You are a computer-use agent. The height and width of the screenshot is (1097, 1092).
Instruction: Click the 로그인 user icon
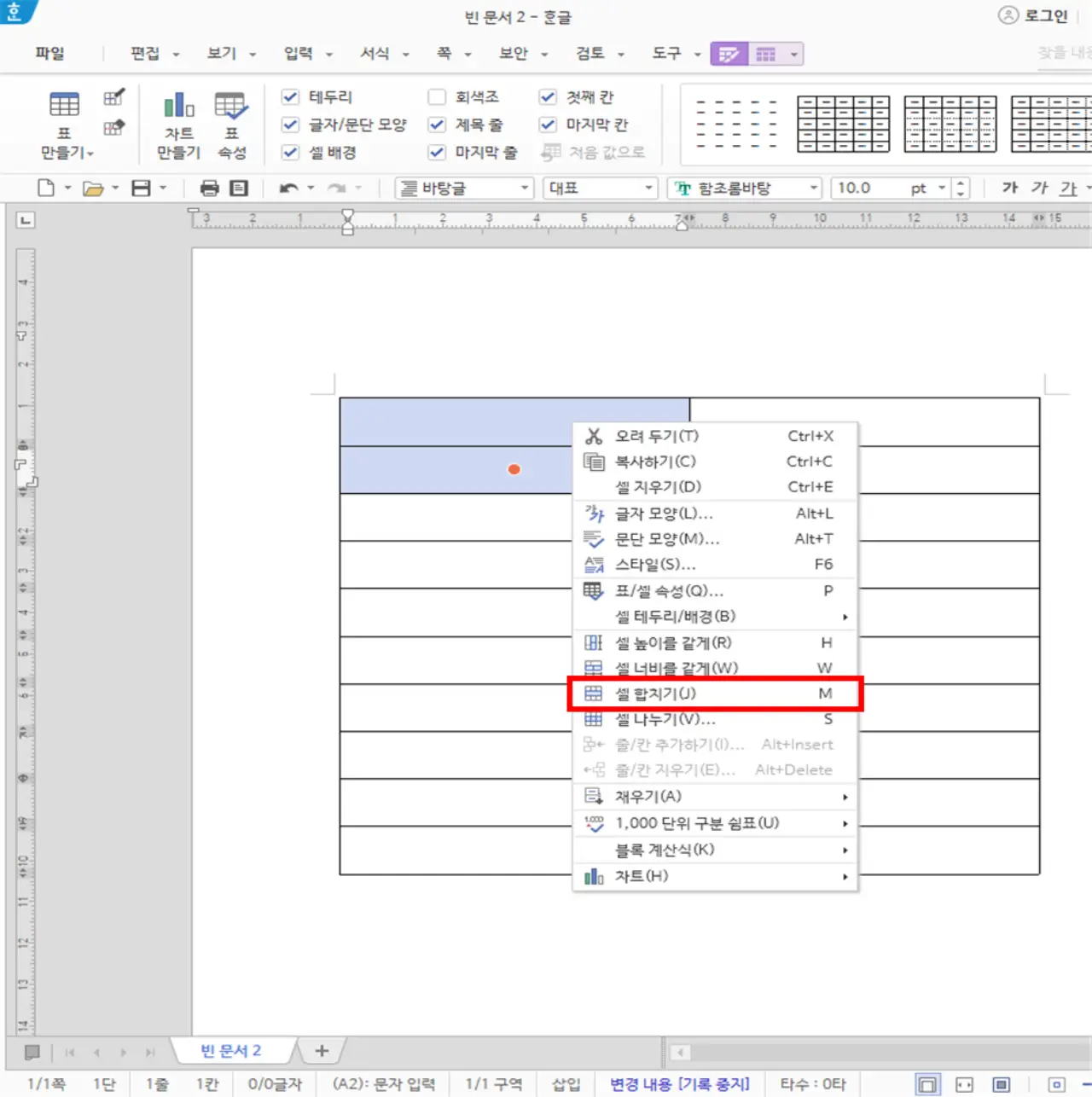coord(1008,15)
